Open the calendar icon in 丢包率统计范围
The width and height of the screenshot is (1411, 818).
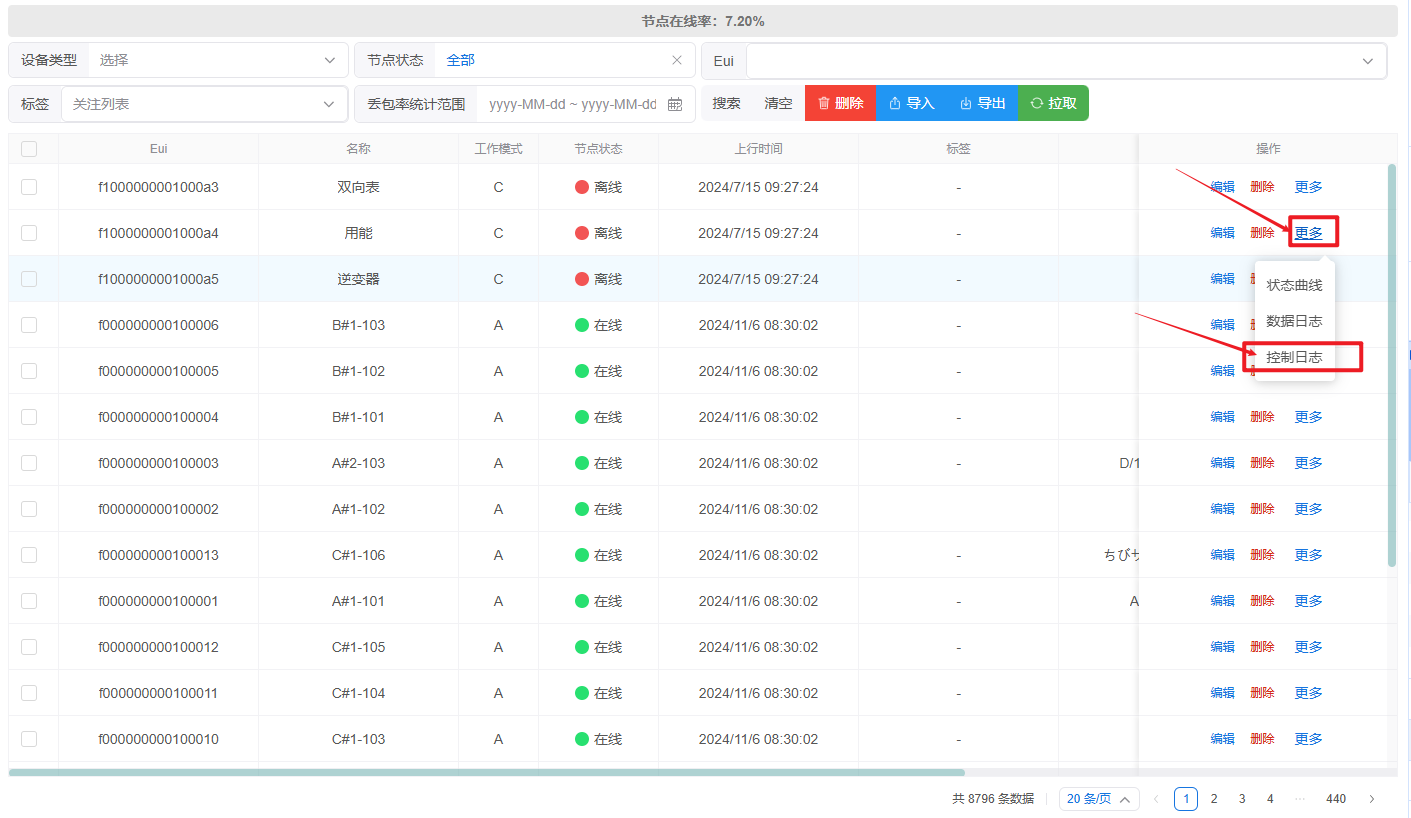tap(675, 104)
